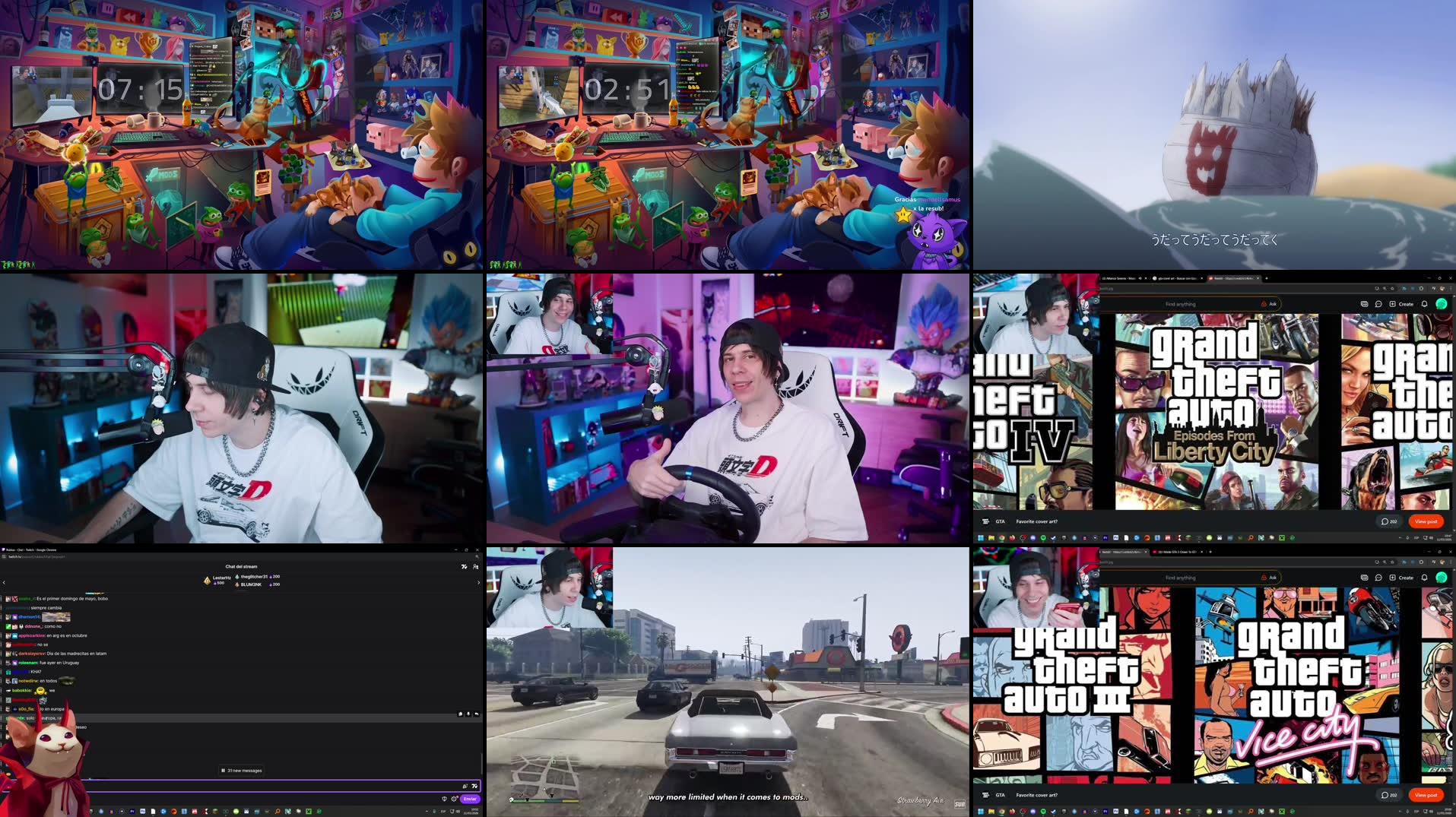
Task: Open new tab in Liberty City browser window
Action: (1266, 278)
